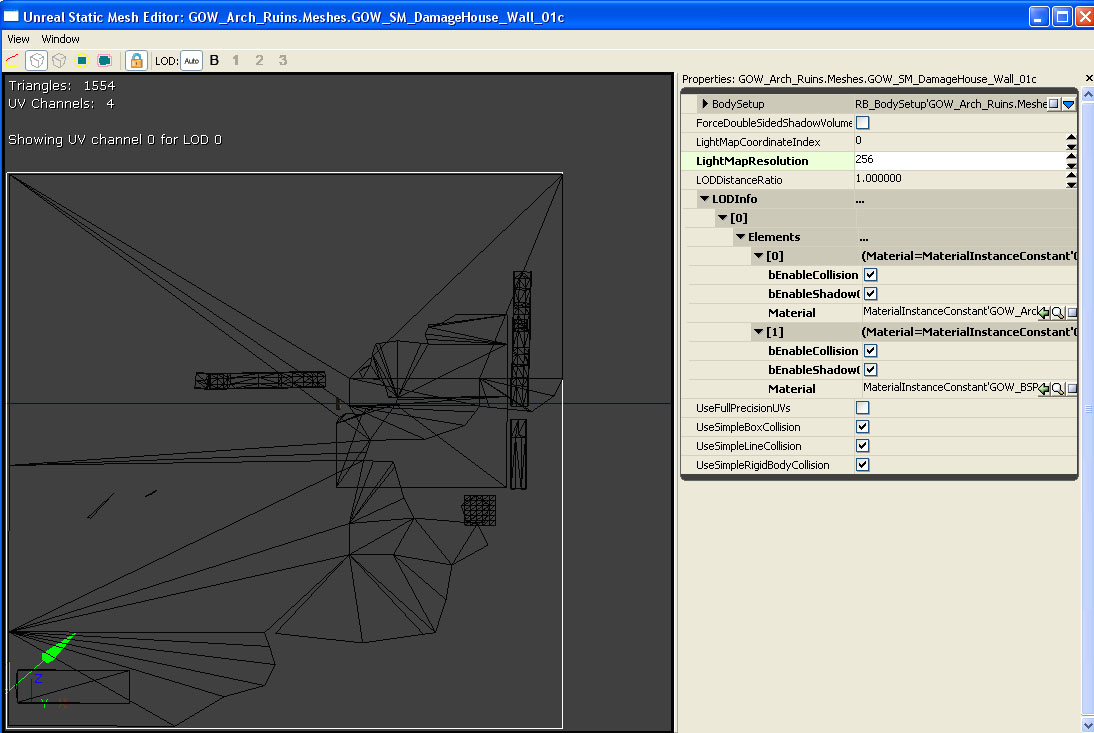Clear element 0 material square button
The image size is (1094, 733).
coord(1072,313)
